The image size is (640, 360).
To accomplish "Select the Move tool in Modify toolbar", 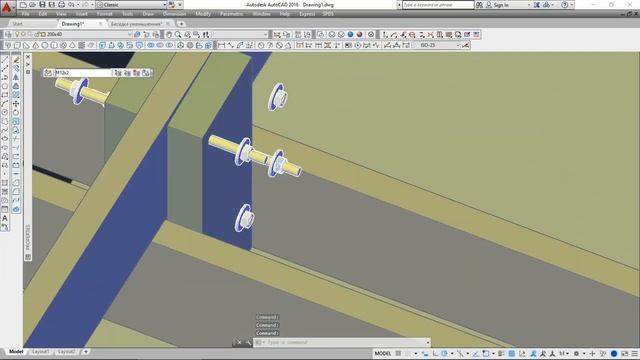I will [16, 104].
